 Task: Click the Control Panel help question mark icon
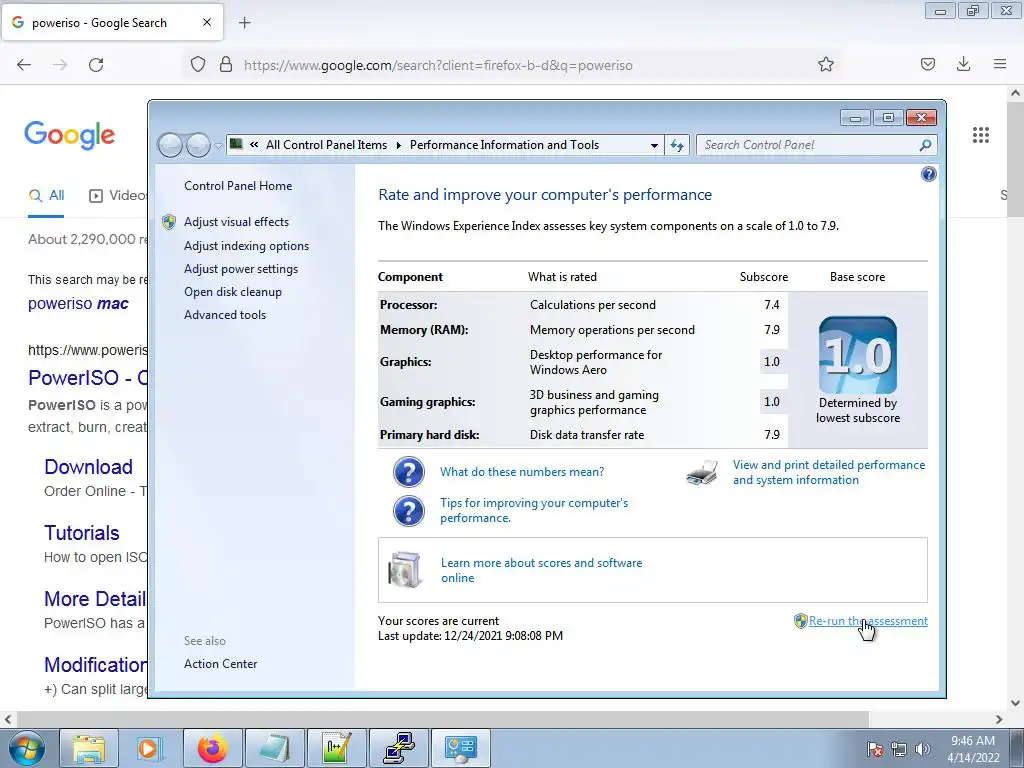click(928, 174)
